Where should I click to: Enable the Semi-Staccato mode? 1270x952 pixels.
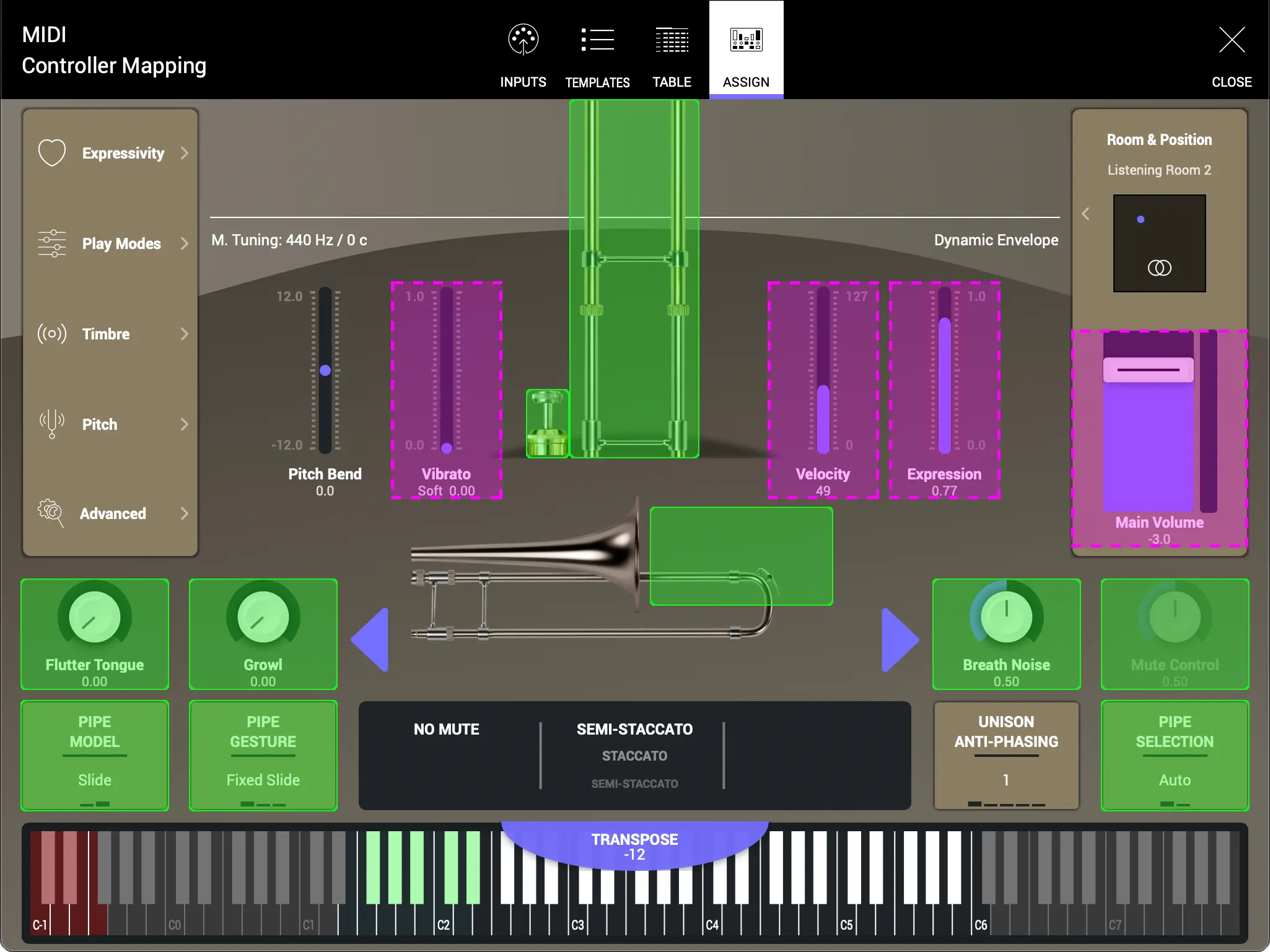634,729
